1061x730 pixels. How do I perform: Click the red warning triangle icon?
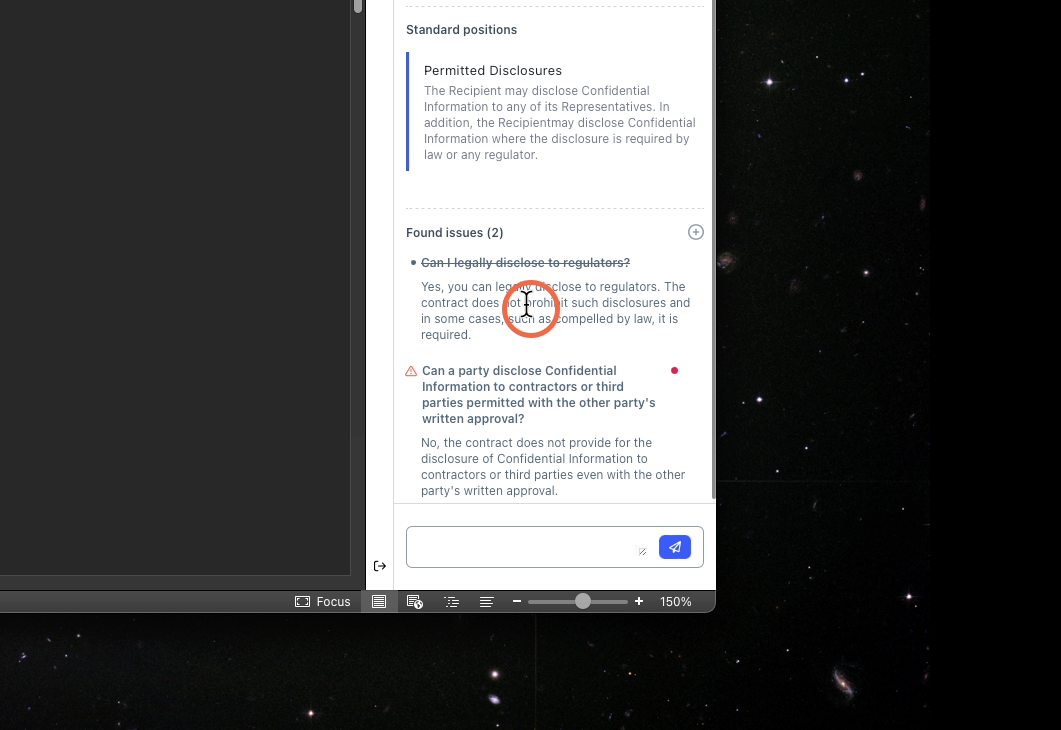pyautogui.click(x=411, y=371)
